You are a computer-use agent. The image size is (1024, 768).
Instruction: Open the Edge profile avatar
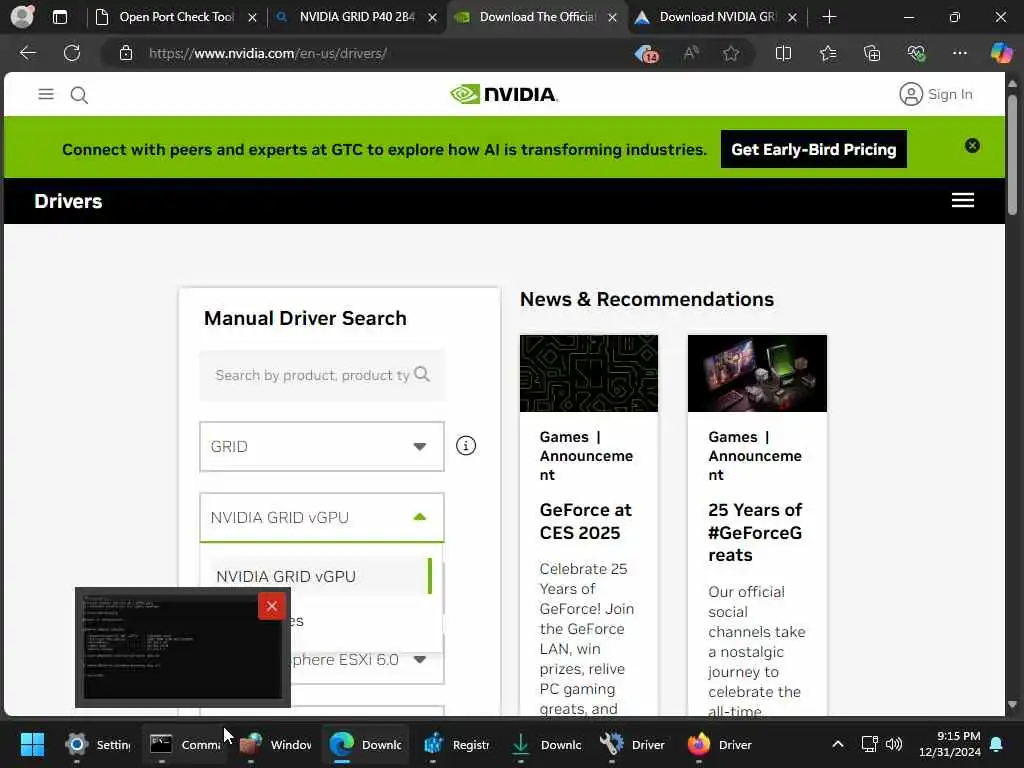point(23,16)
